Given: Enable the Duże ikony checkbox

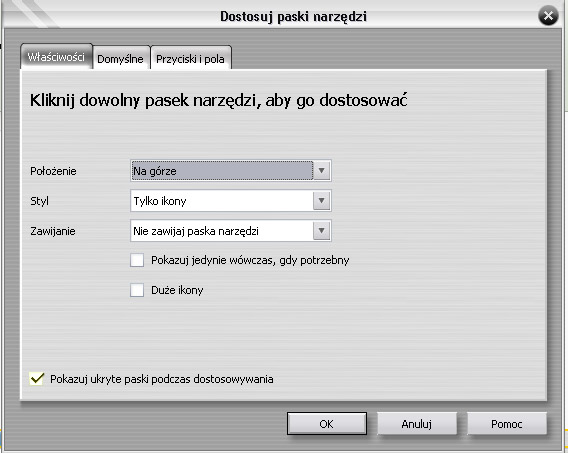Looking at the screenshot, I should (137, 290).
